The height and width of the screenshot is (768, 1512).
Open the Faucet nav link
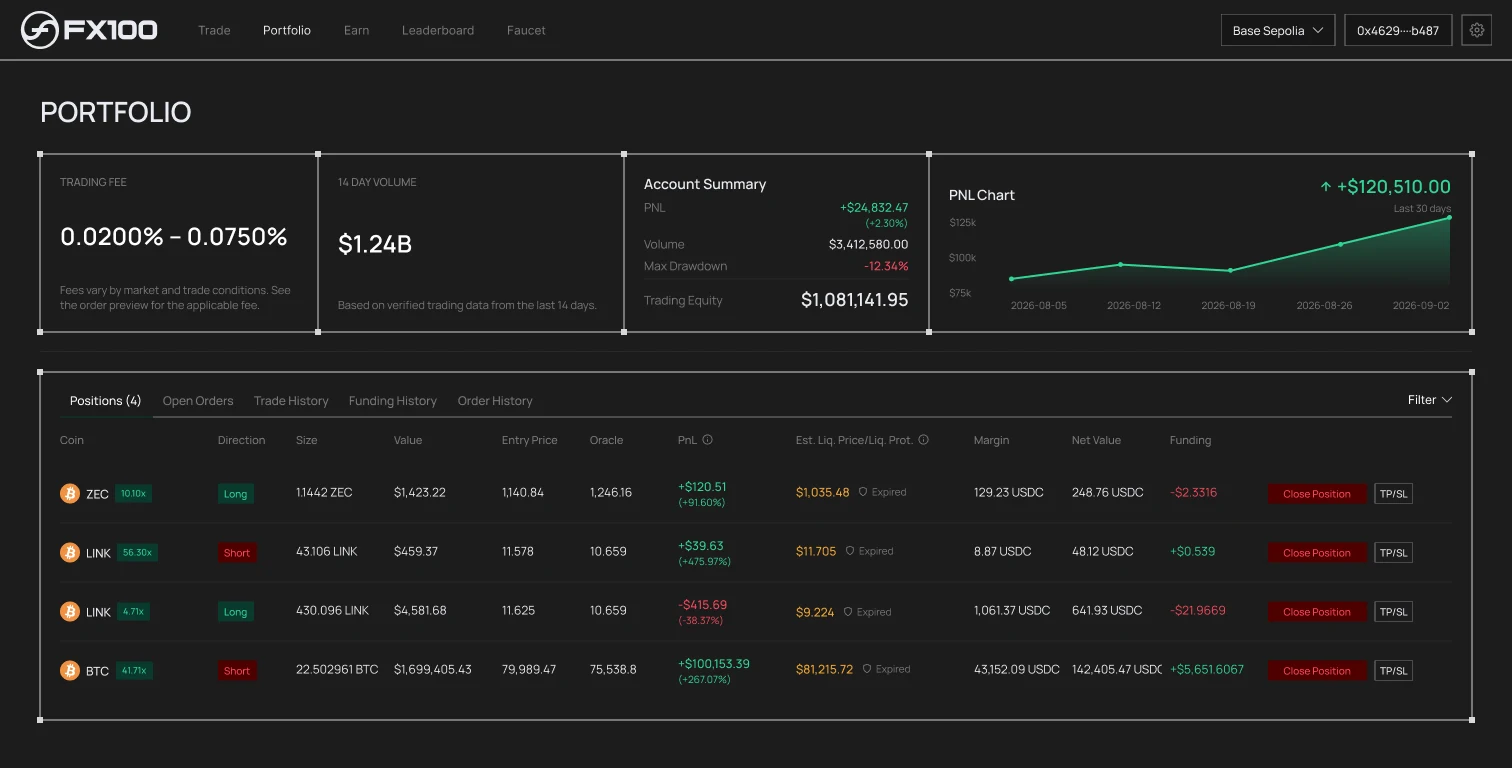point(526,30)
